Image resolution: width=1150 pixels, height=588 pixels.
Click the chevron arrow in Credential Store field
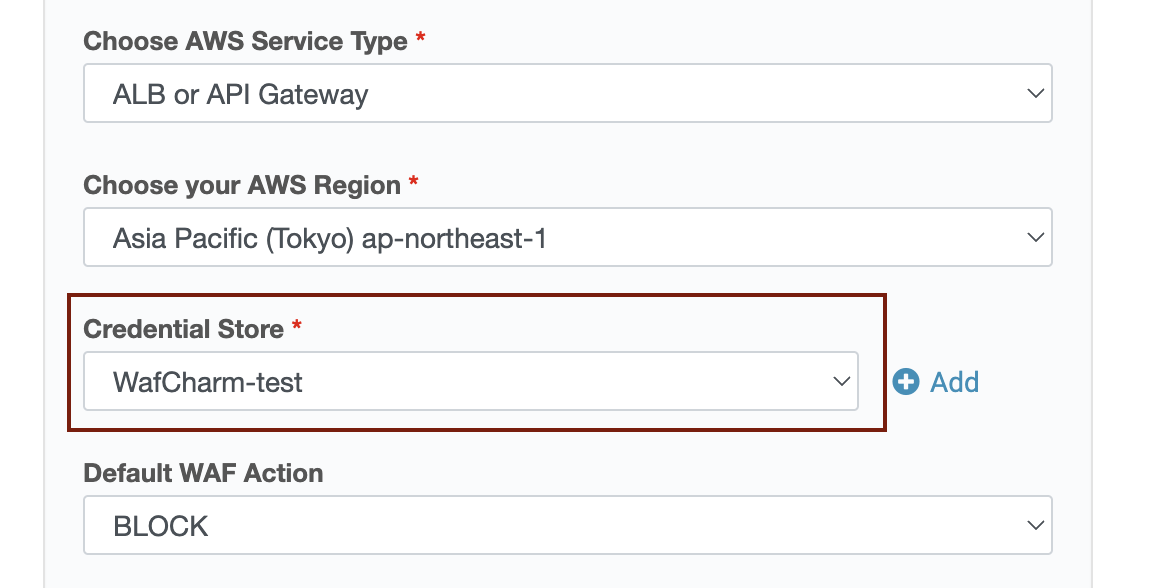tap(841, 381)
